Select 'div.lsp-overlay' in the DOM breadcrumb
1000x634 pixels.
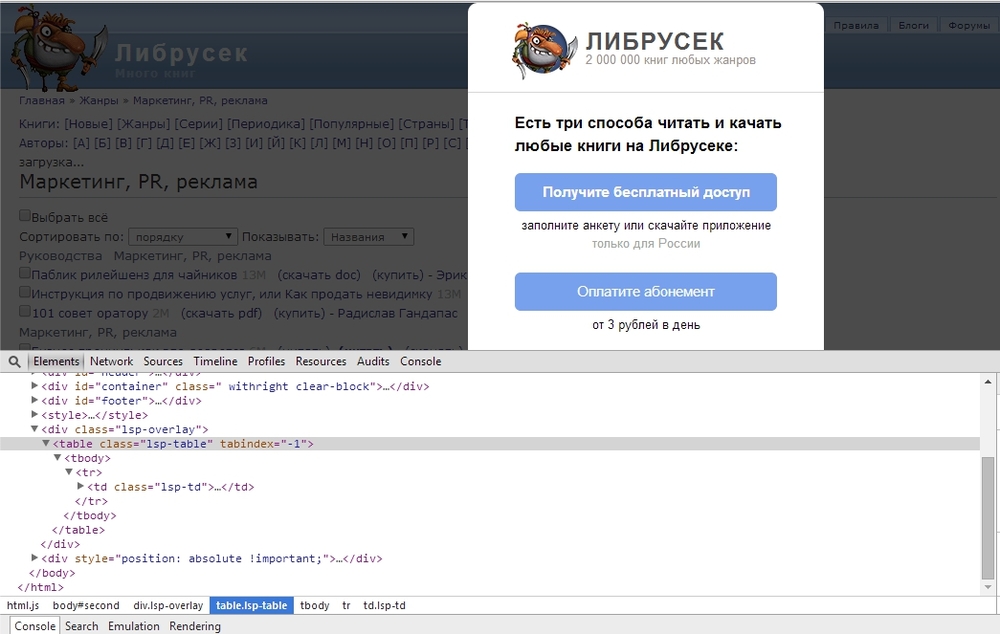point(168,605)
